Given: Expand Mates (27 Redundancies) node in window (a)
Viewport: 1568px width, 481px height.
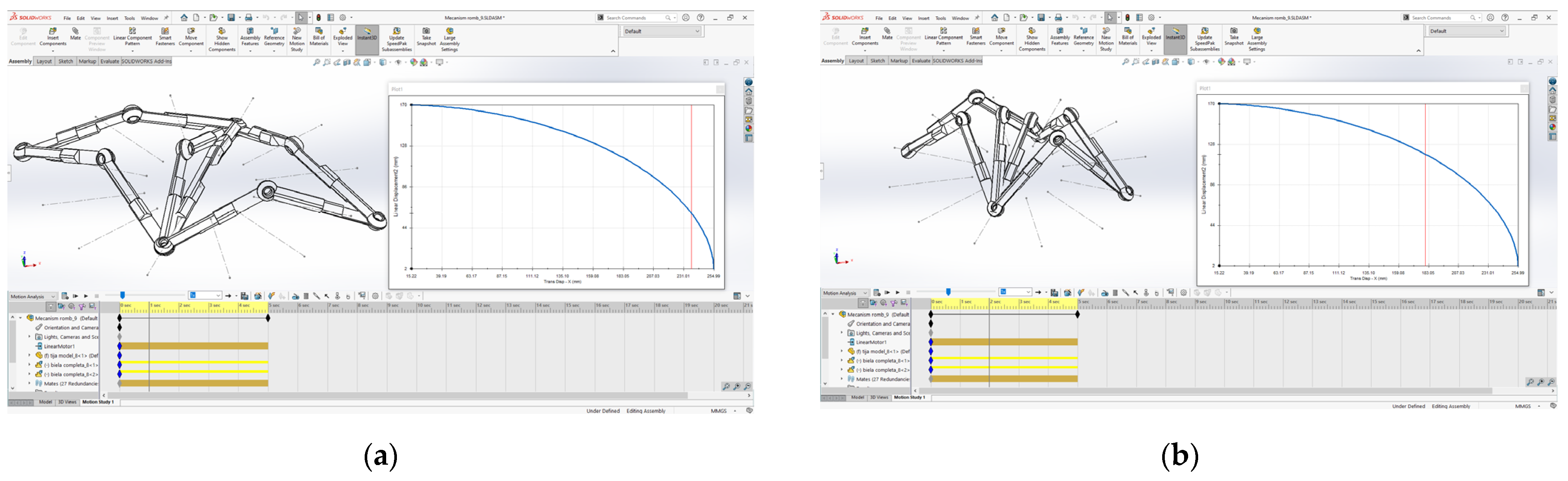Looking at the screenshot, I should 29,383.
